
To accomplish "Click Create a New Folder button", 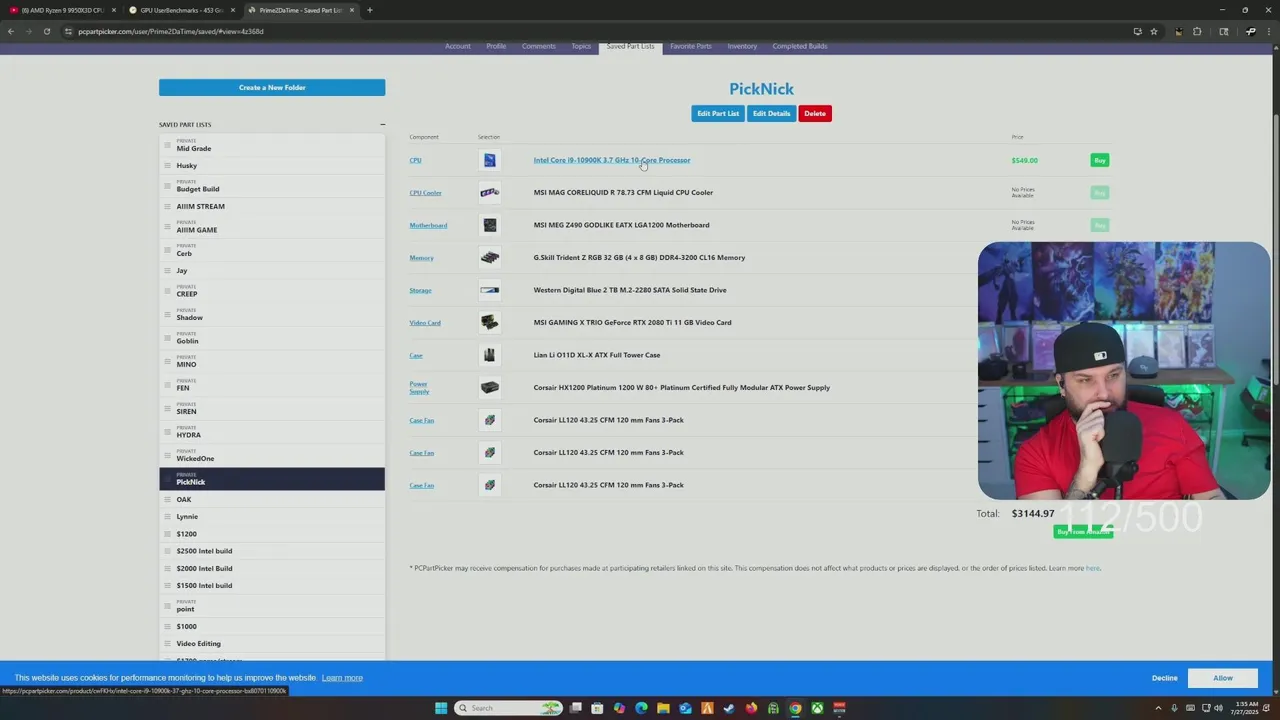I will (272, 88).
